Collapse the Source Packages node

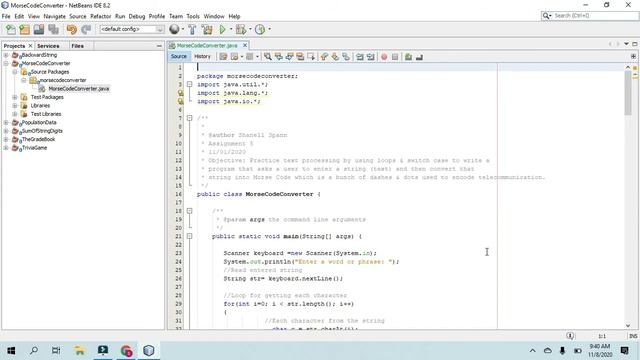tap(15, 72)
